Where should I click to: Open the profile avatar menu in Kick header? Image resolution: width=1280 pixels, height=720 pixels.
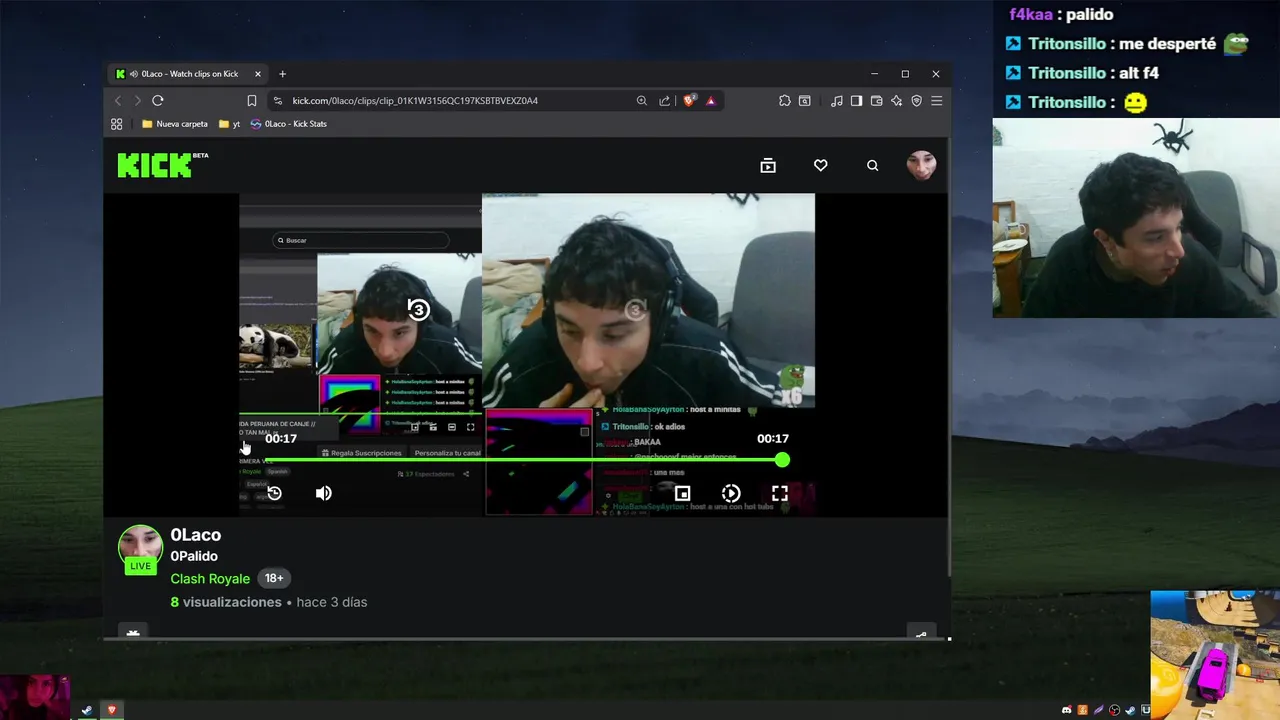tap(921, 165)
